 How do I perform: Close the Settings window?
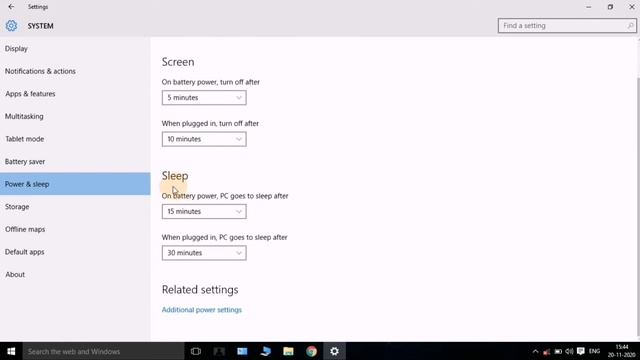[x=631, y=7]
